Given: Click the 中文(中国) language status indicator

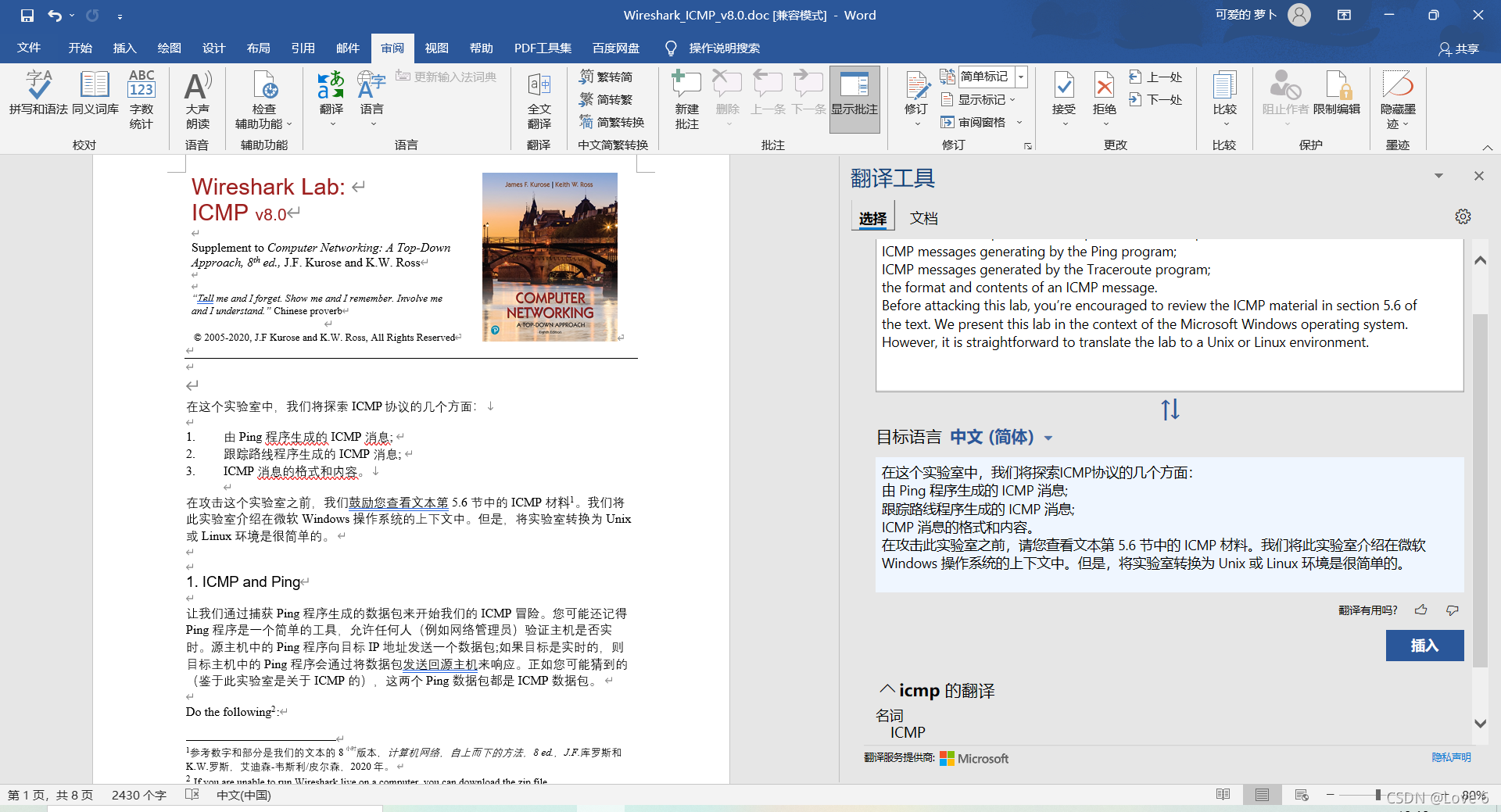Looking at the screenshot, I should [x=244, y=795].
